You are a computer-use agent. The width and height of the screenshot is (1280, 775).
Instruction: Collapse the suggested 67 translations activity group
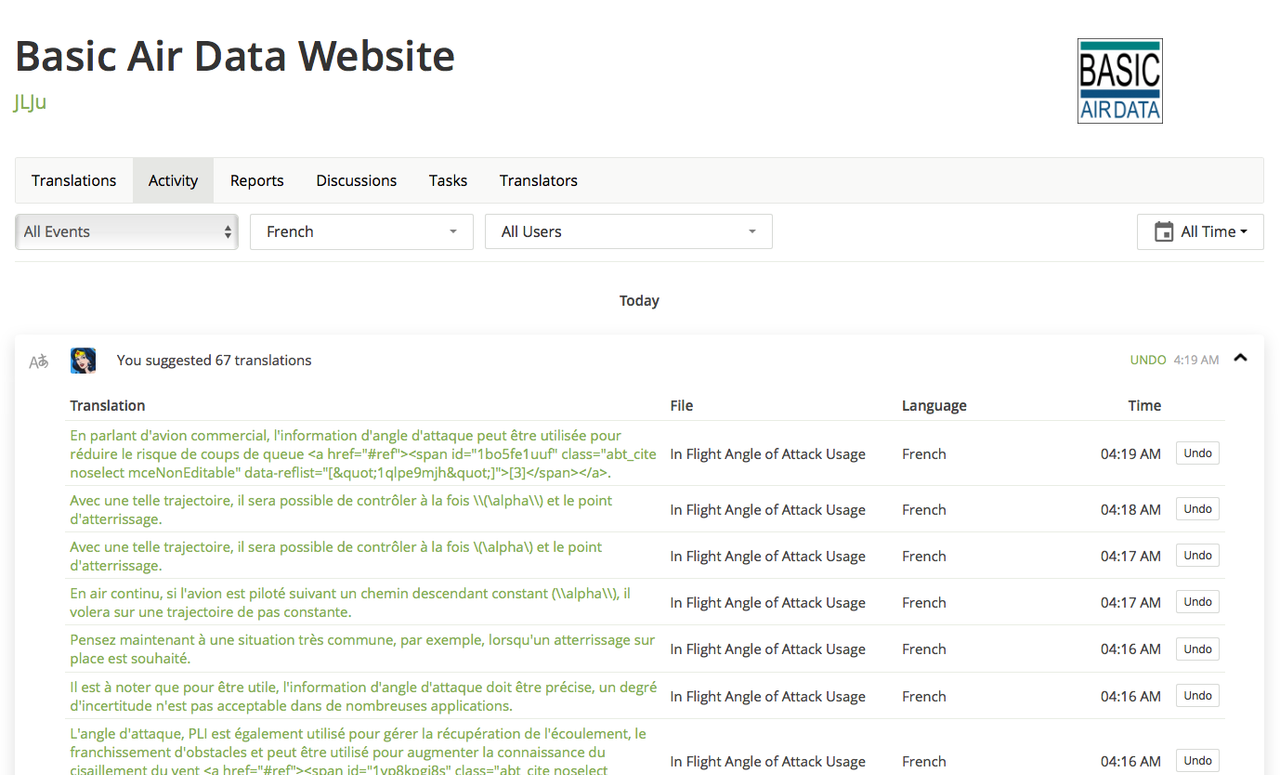[1240, 358]
